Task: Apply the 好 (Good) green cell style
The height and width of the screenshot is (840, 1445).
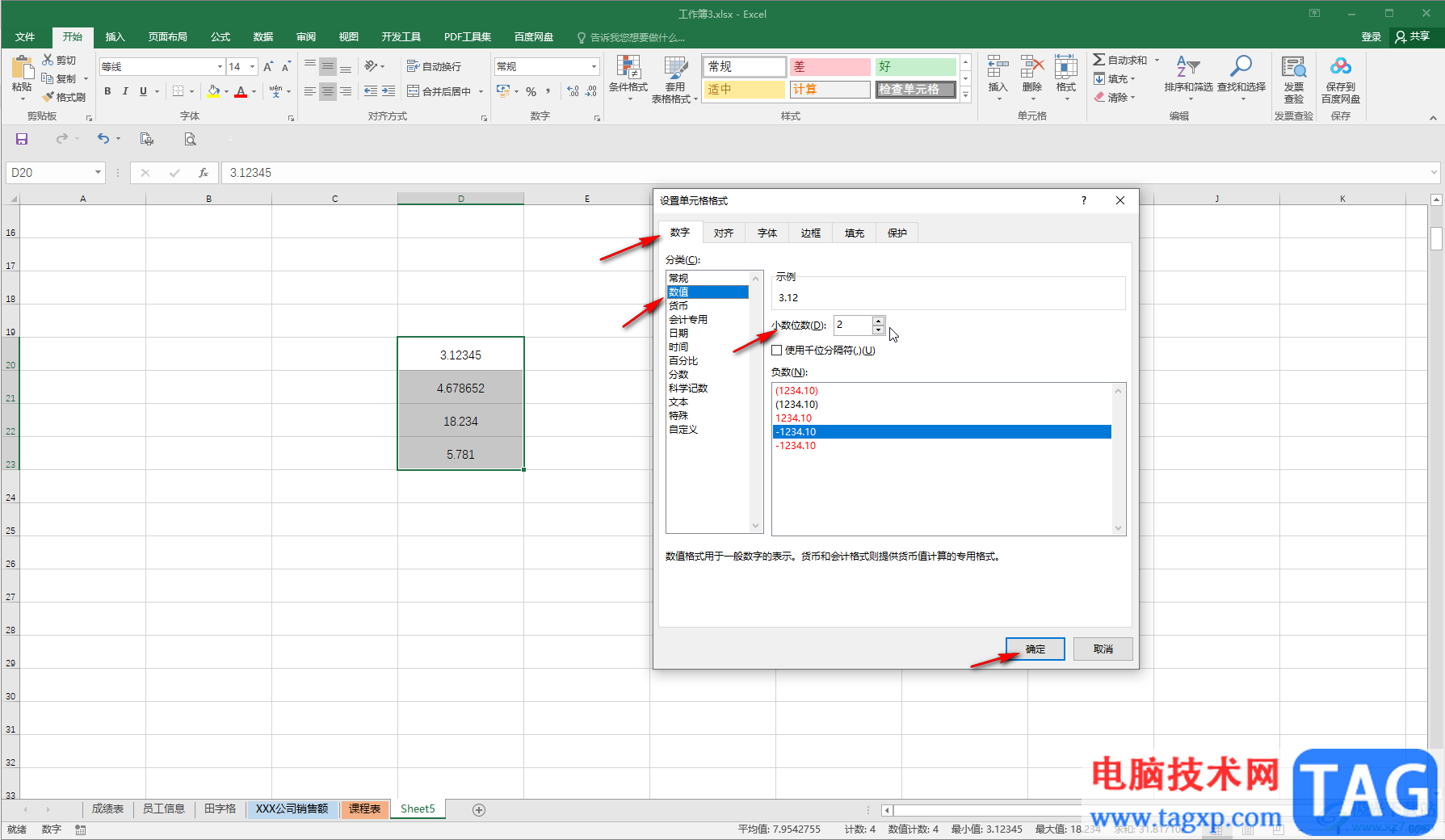Action: pyautogui.click(x=916, y=67)
